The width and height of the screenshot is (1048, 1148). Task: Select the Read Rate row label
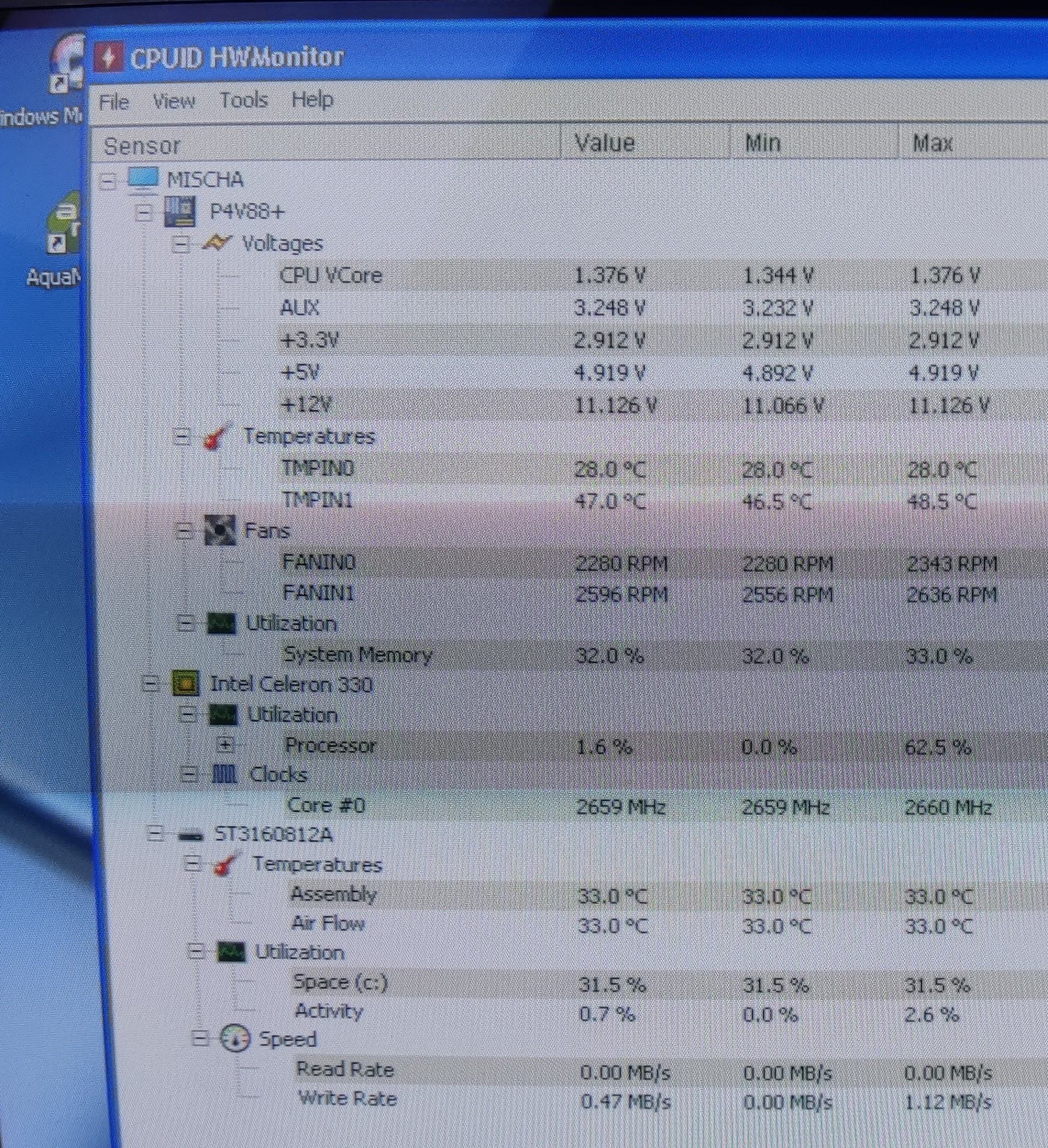(345, 1069)
